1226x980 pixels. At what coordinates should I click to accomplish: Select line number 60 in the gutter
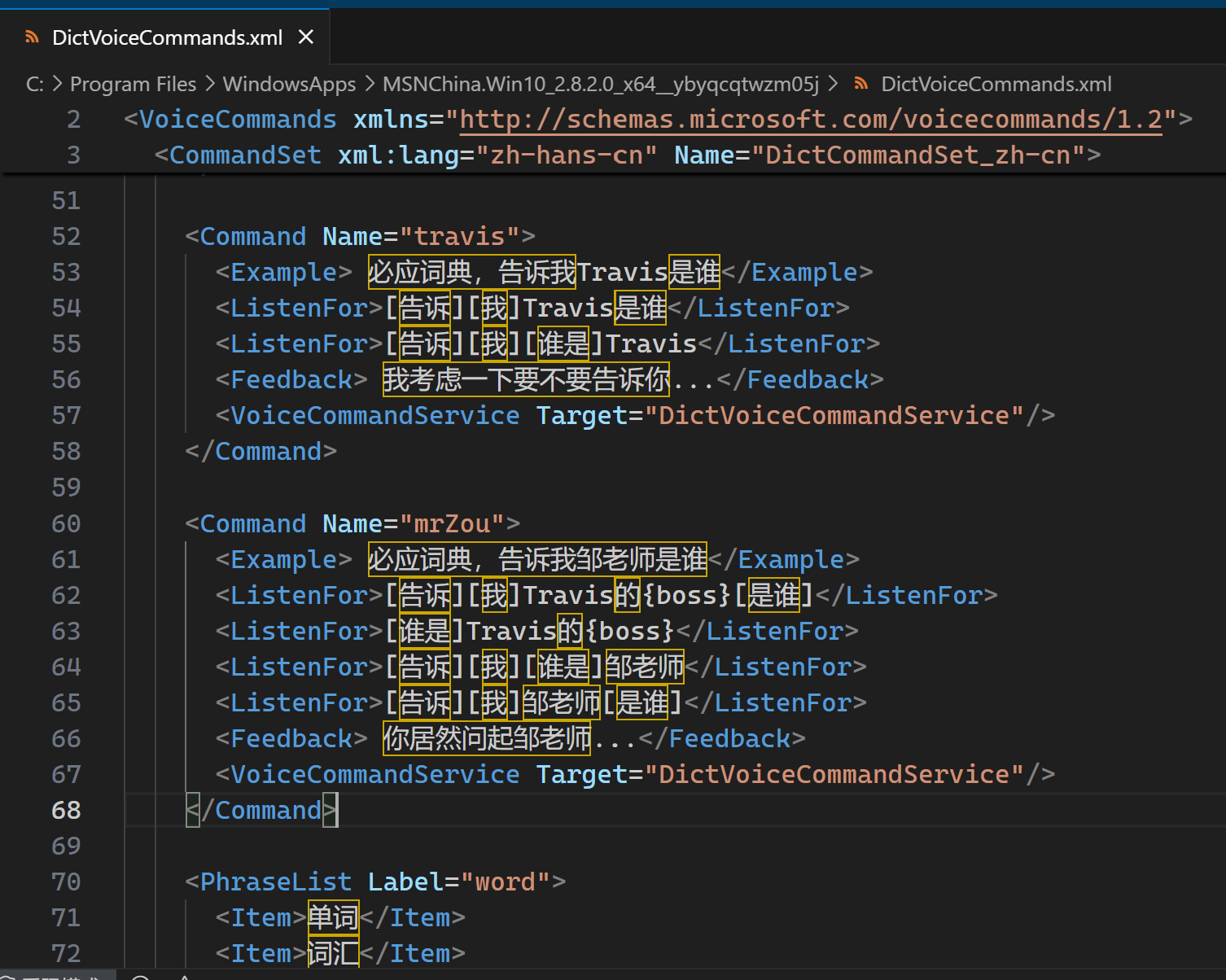click(x=66, y=523)
